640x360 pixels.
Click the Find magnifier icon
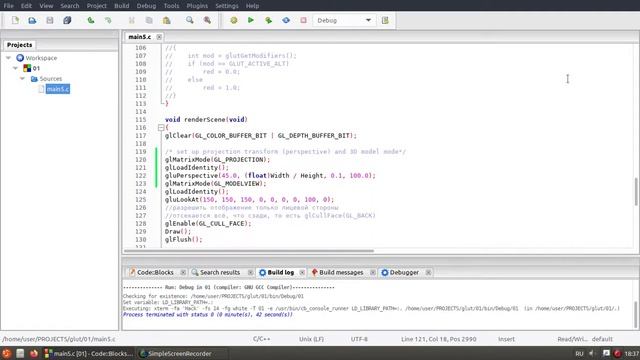[x=189, y=20]
